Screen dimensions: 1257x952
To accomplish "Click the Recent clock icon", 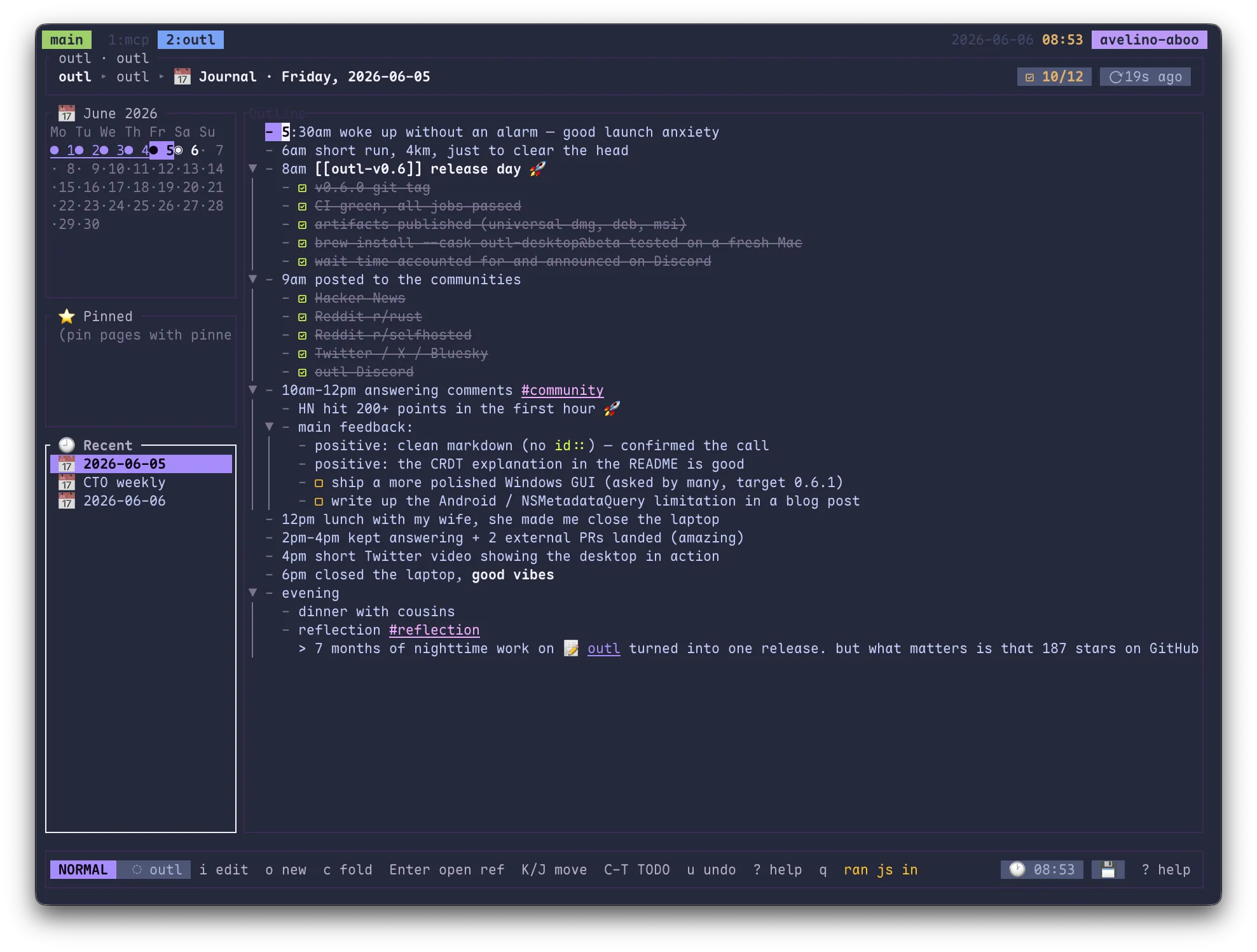I will pos(67,445).
